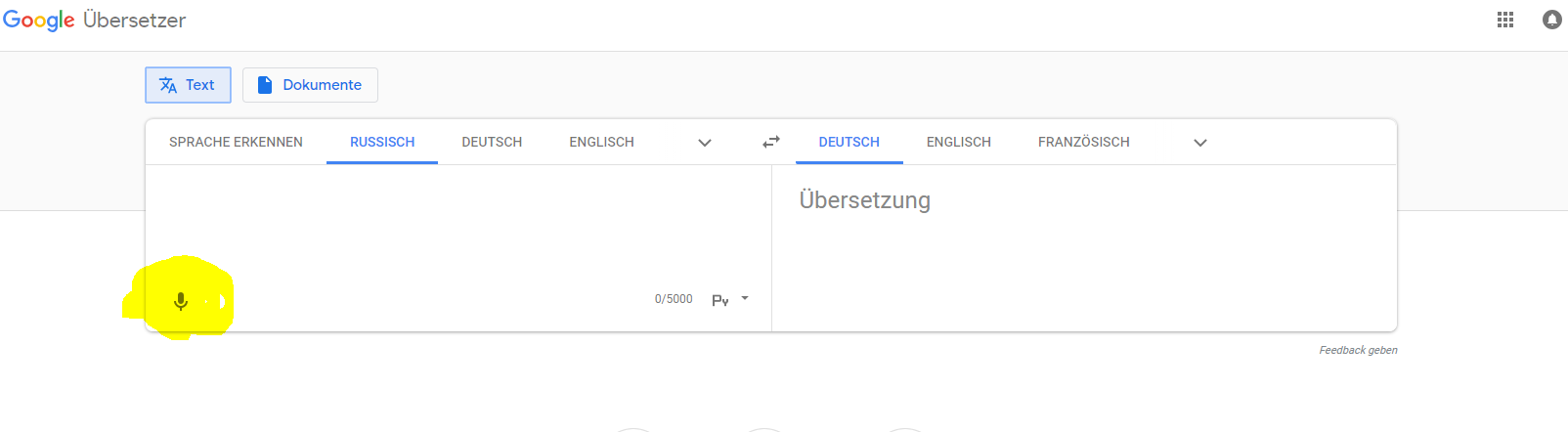Screen dimensions: 1568x432
Task: Open the notifications bell icon
Action: click(1552, 20)
